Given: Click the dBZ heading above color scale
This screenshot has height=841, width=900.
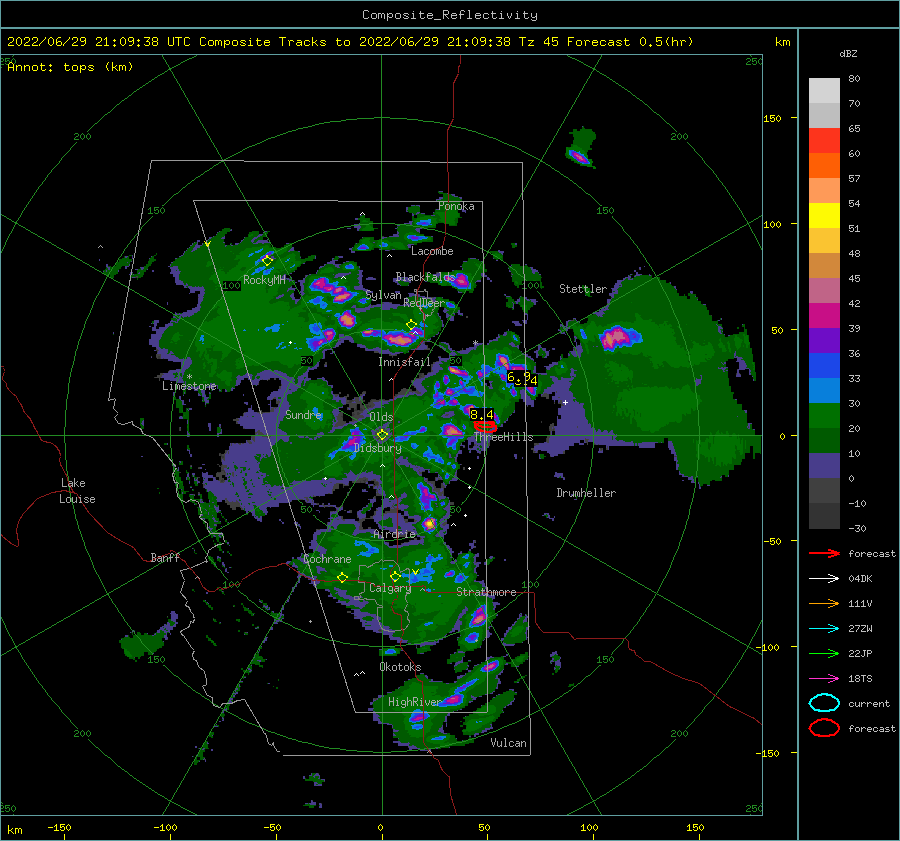Looking at the screenshot, I should pos(848,54).
